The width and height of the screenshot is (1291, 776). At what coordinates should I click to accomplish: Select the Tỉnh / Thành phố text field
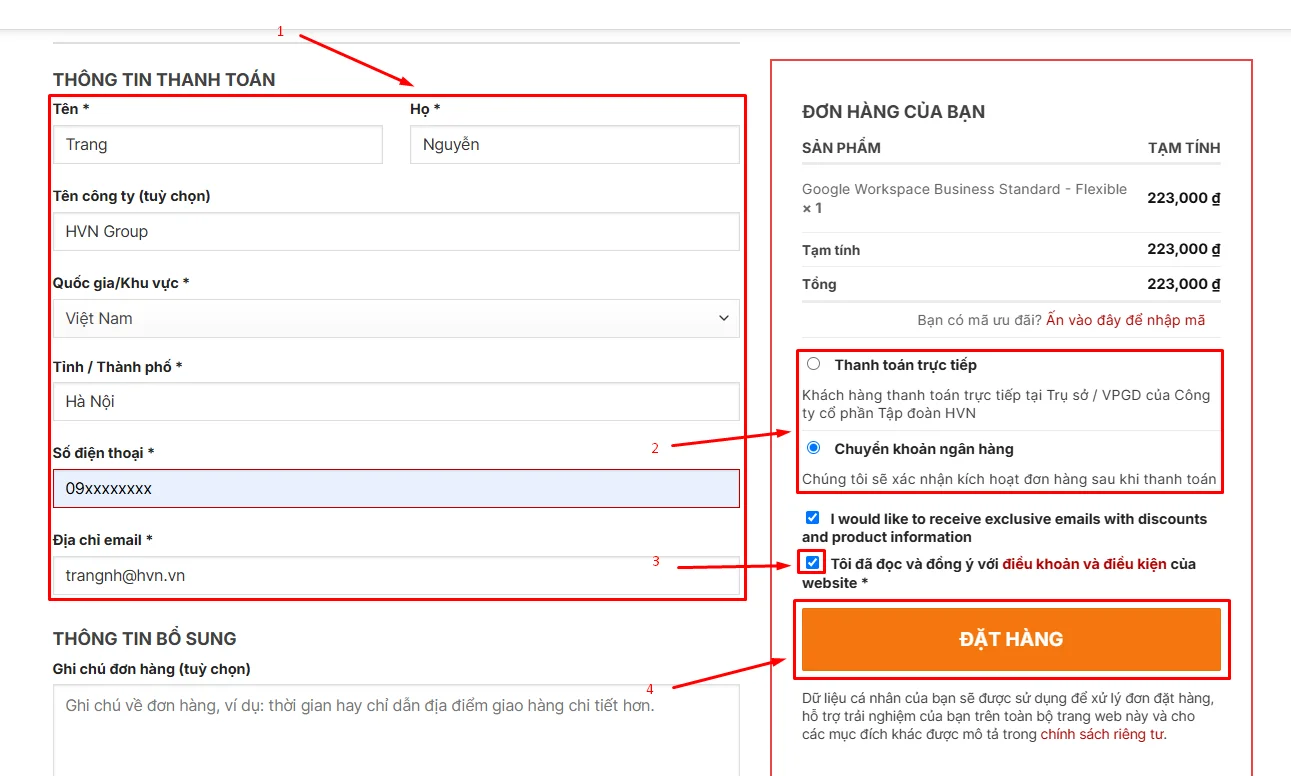pyautogui.click(x=396, y=402)
